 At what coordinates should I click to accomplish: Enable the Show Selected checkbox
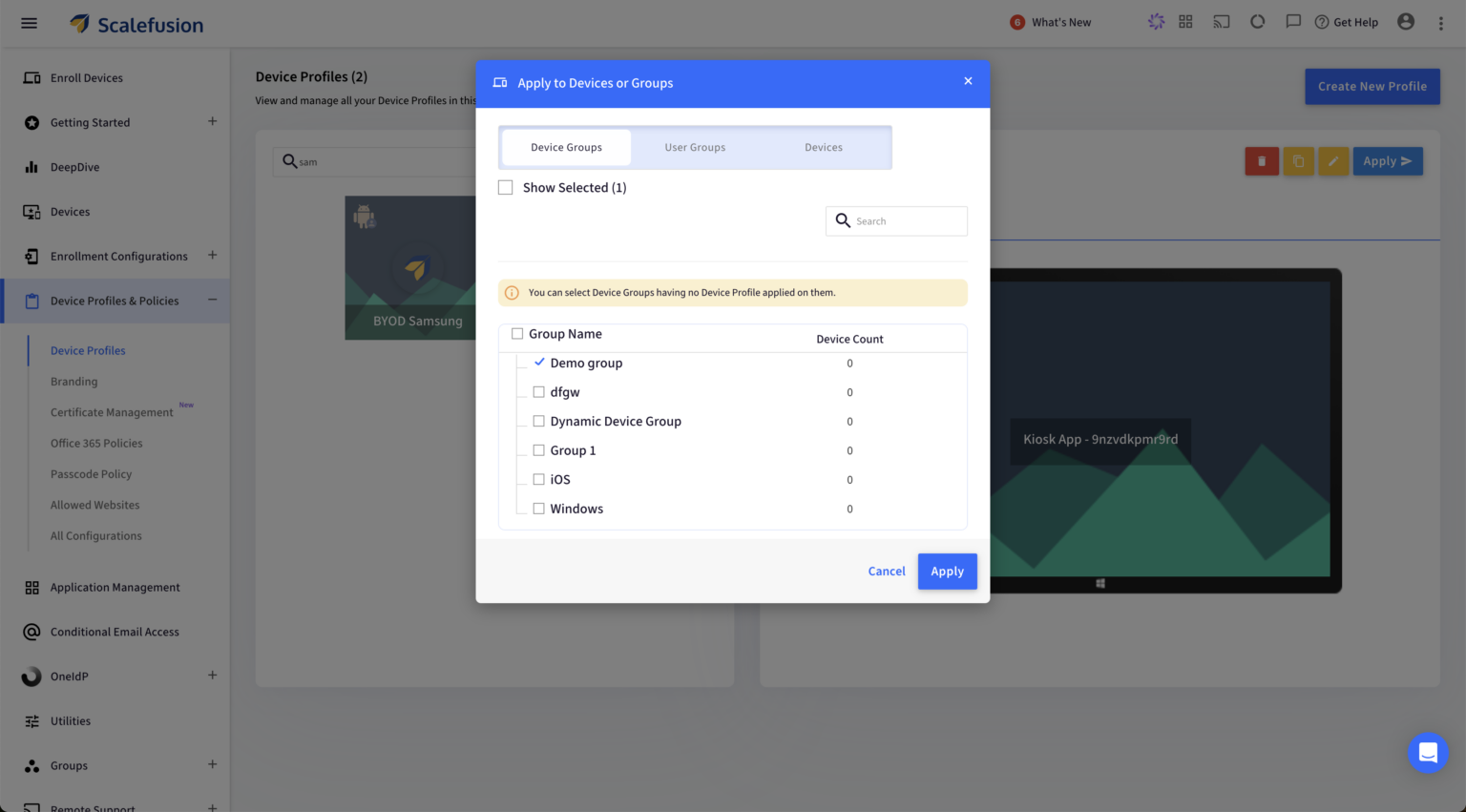click(x=505, y=187)
